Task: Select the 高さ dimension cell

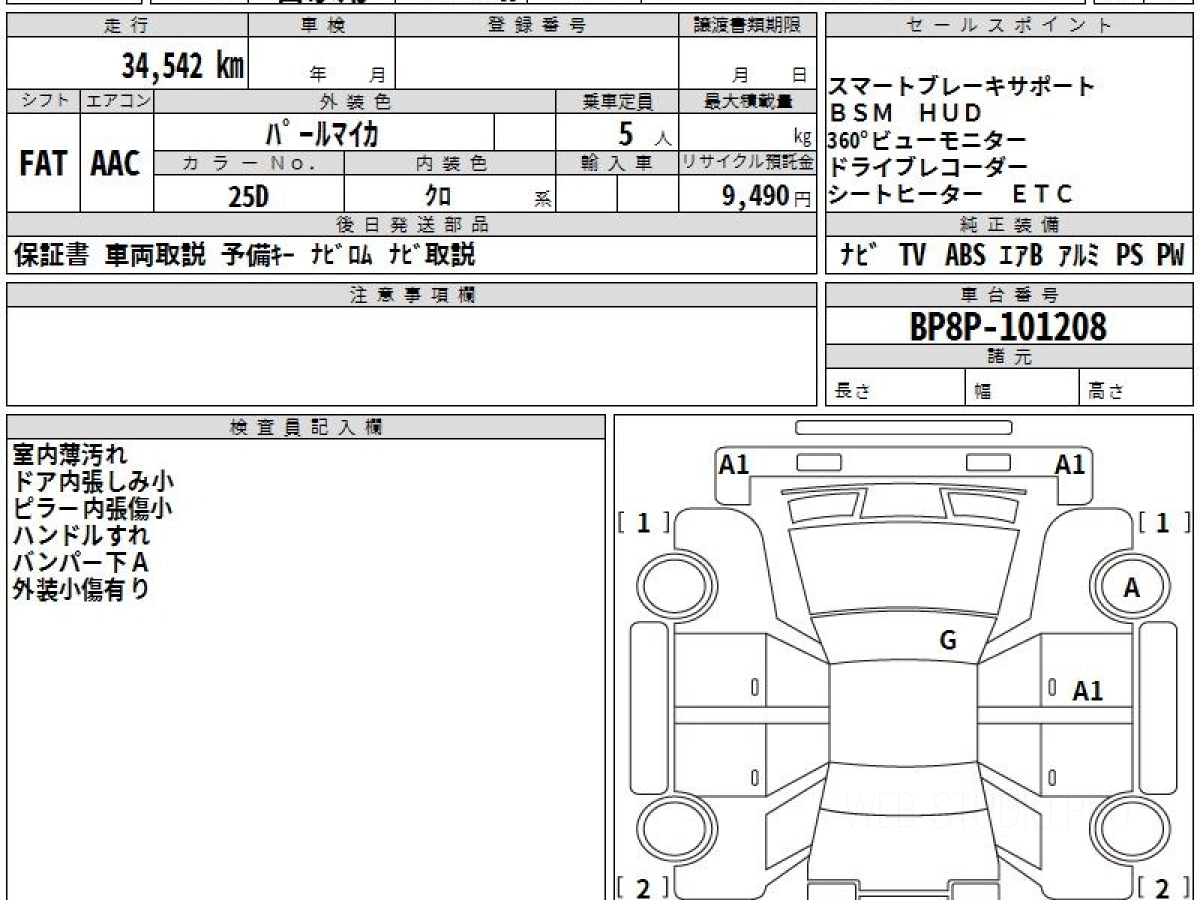Action: point(1137,388)
